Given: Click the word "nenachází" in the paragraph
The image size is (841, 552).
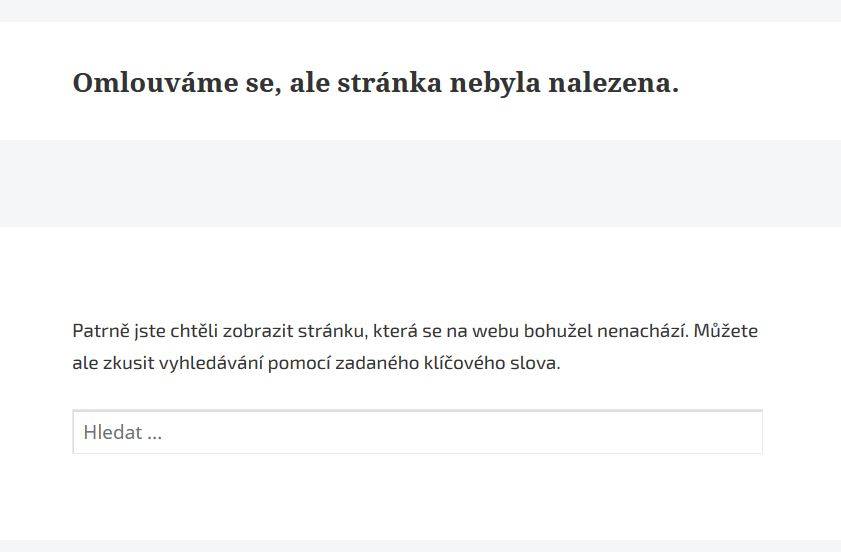Looking at the screenshot, I should coord(641,331).
